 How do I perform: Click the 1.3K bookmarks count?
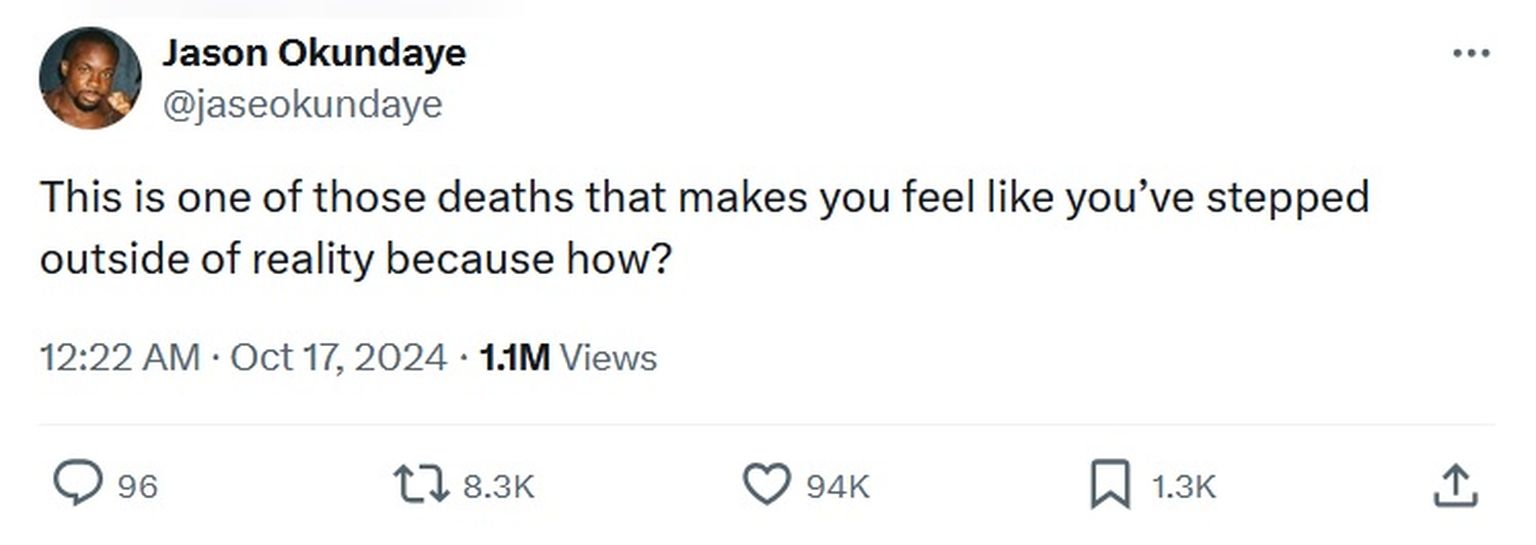point(1183,487)
